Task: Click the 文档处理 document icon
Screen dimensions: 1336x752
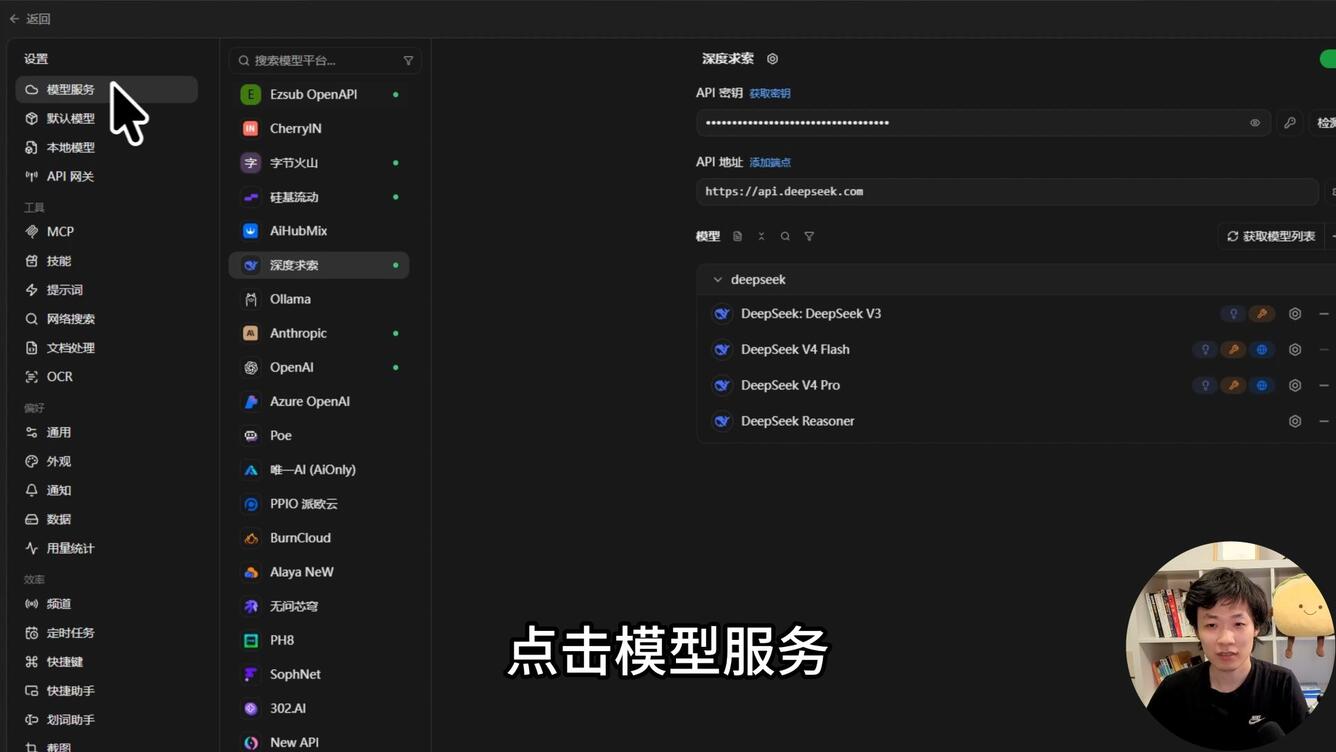Action: pyautogui.click(x=32, y=348)
